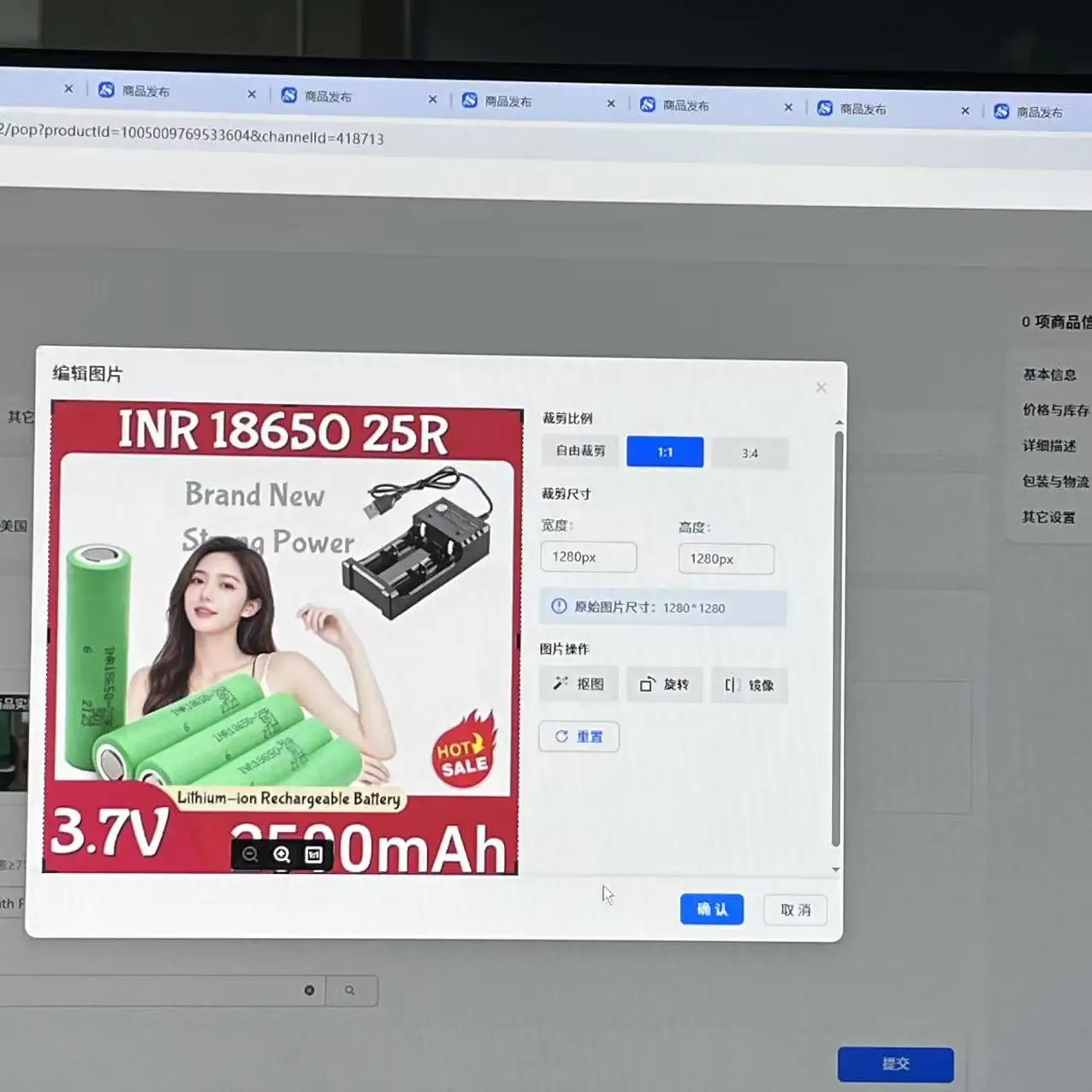The width and height of the screenshot is (1092, 1092).
Task: Click the battery product image preview
Action: 282,638
